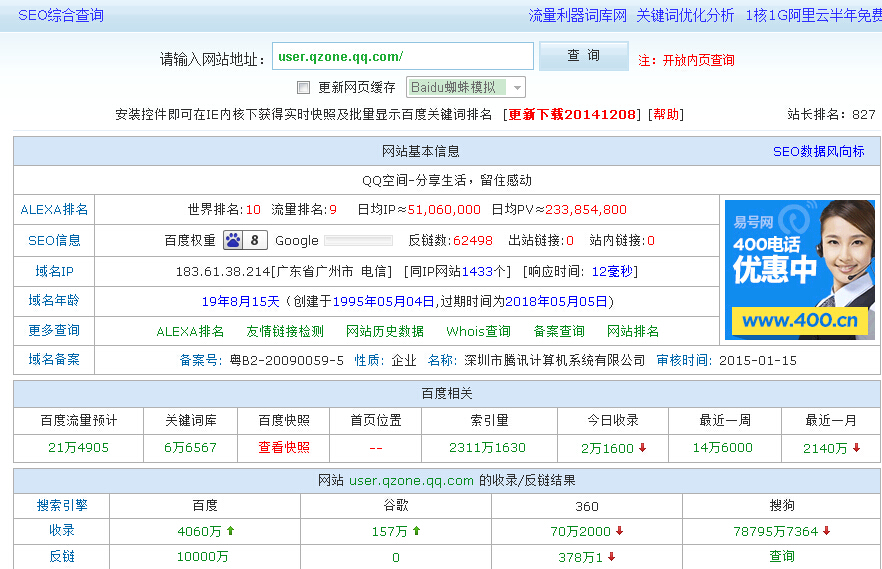The image size is (882, 569).
Task: Open green ALEXA排名 query link
Action: [190, 332]
